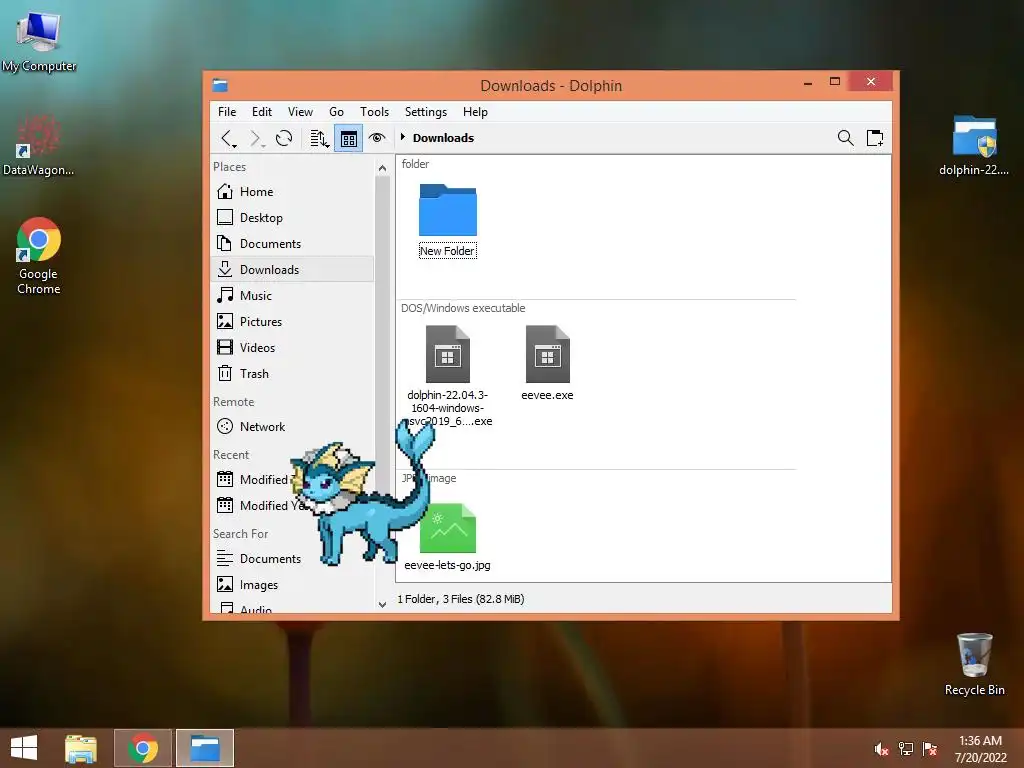Viewport: 1024px width, 768px height.
Task: Open Network under Remote
Action: click(293, 426)
